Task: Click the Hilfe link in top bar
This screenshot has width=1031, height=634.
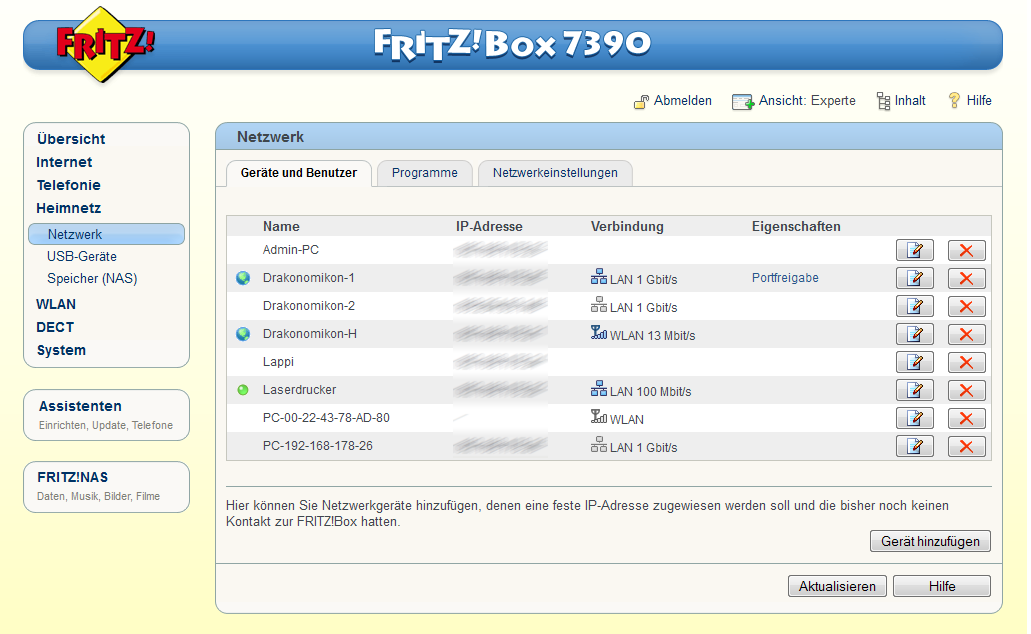Action: tap(979, 101)
